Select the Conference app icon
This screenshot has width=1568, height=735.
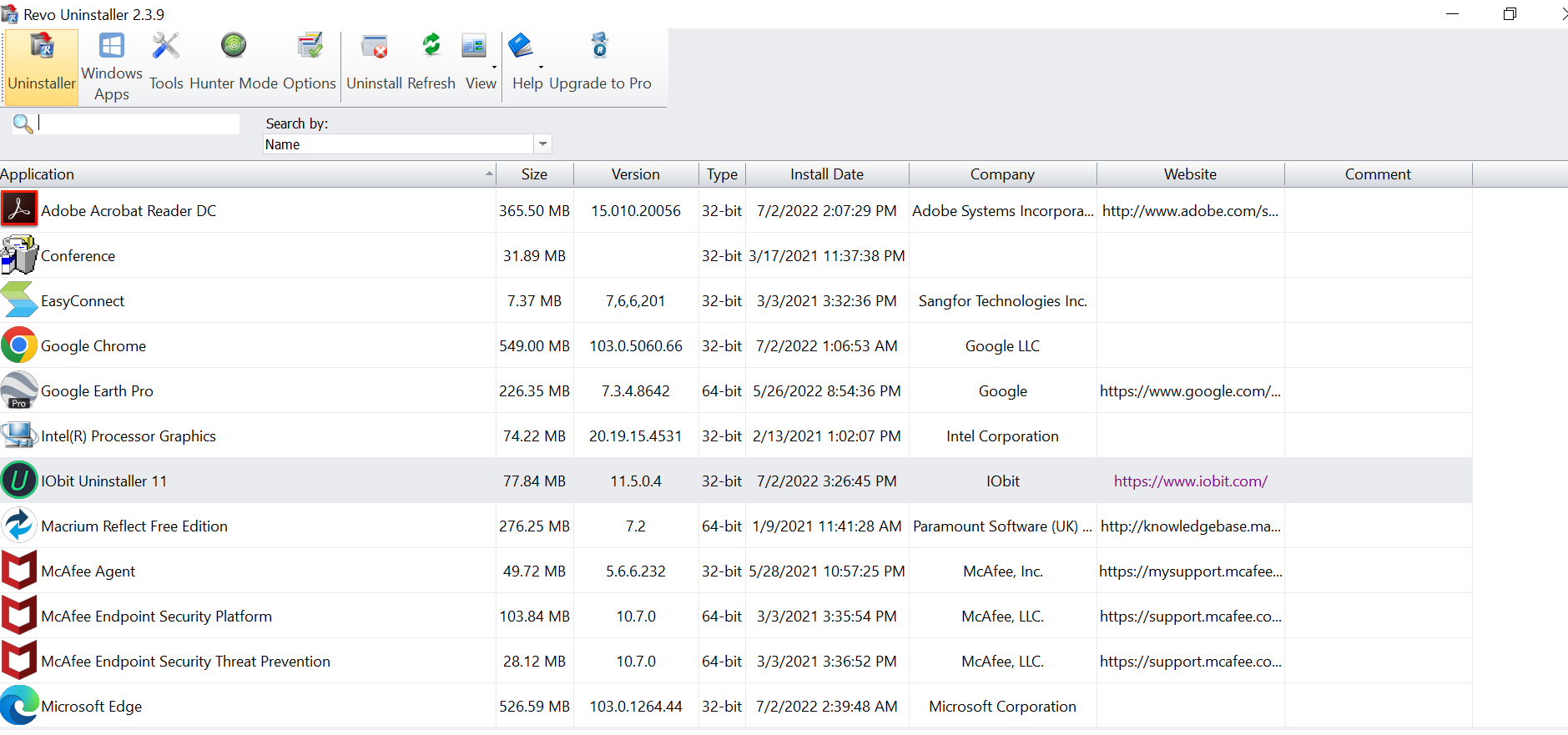click(x=19, y=255)
